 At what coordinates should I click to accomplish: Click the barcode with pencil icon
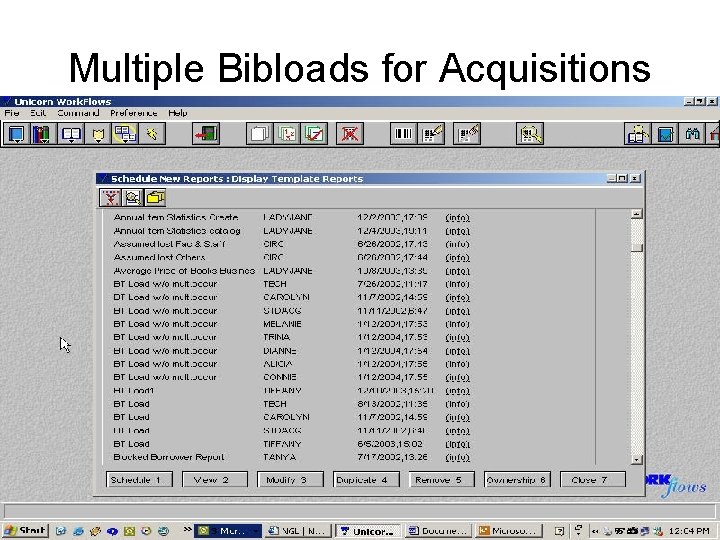[x=431, y=134]
